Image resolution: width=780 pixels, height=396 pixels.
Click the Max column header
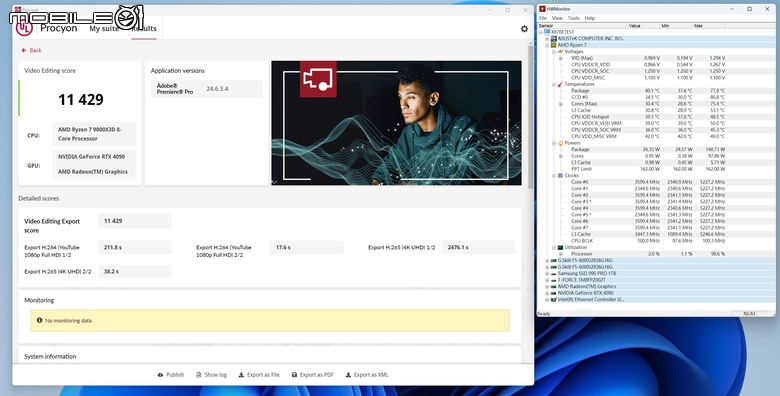pos(708,25)
